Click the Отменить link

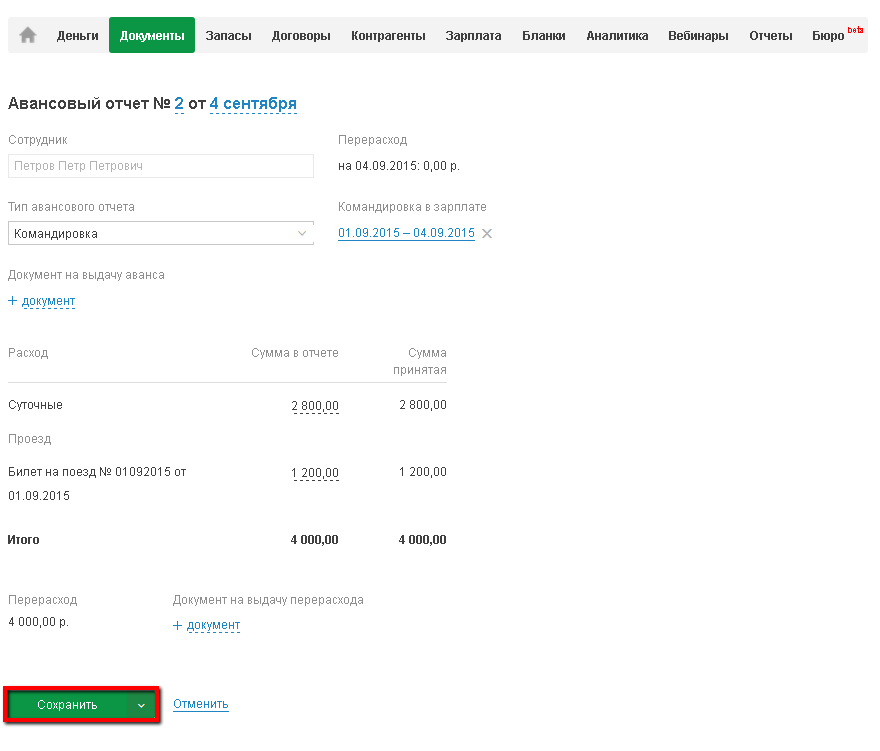[x=201, y=704]
